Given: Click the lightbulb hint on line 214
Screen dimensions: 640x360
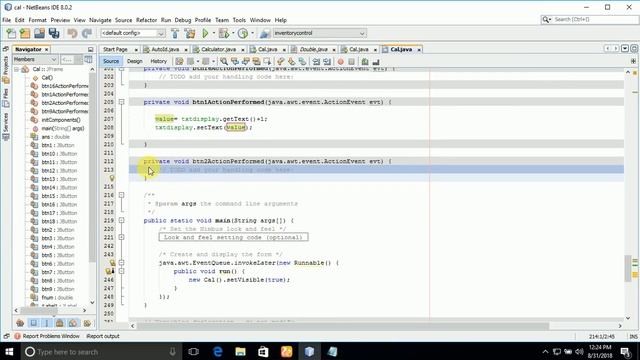Looking at the screenshot, I should 112,178.
